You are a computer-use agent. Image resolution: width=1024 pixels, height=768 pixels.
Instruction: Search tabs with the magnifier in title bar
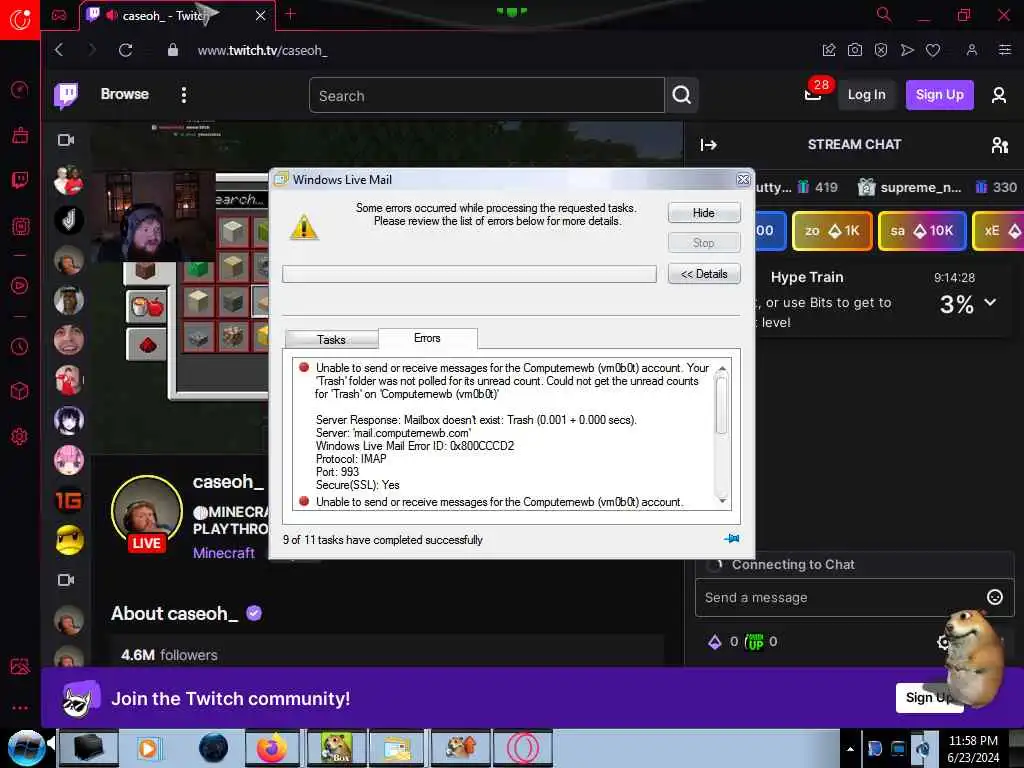[x=884, y=14]
